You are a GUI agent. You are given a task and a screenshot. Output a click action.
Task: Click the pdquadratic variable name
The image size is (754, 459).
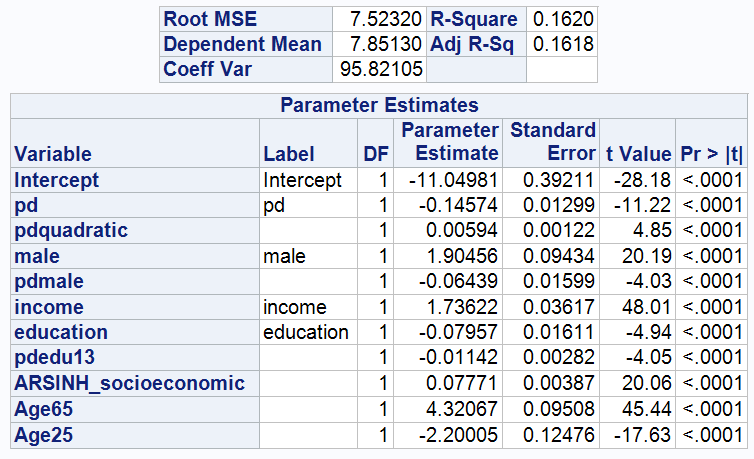click(71, 230)
